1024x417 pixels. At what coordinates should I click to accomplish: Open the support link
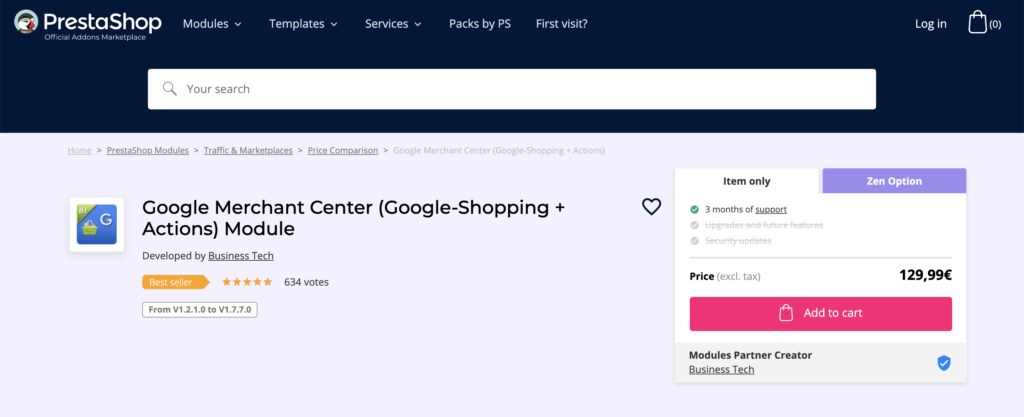tap(771, 209)
